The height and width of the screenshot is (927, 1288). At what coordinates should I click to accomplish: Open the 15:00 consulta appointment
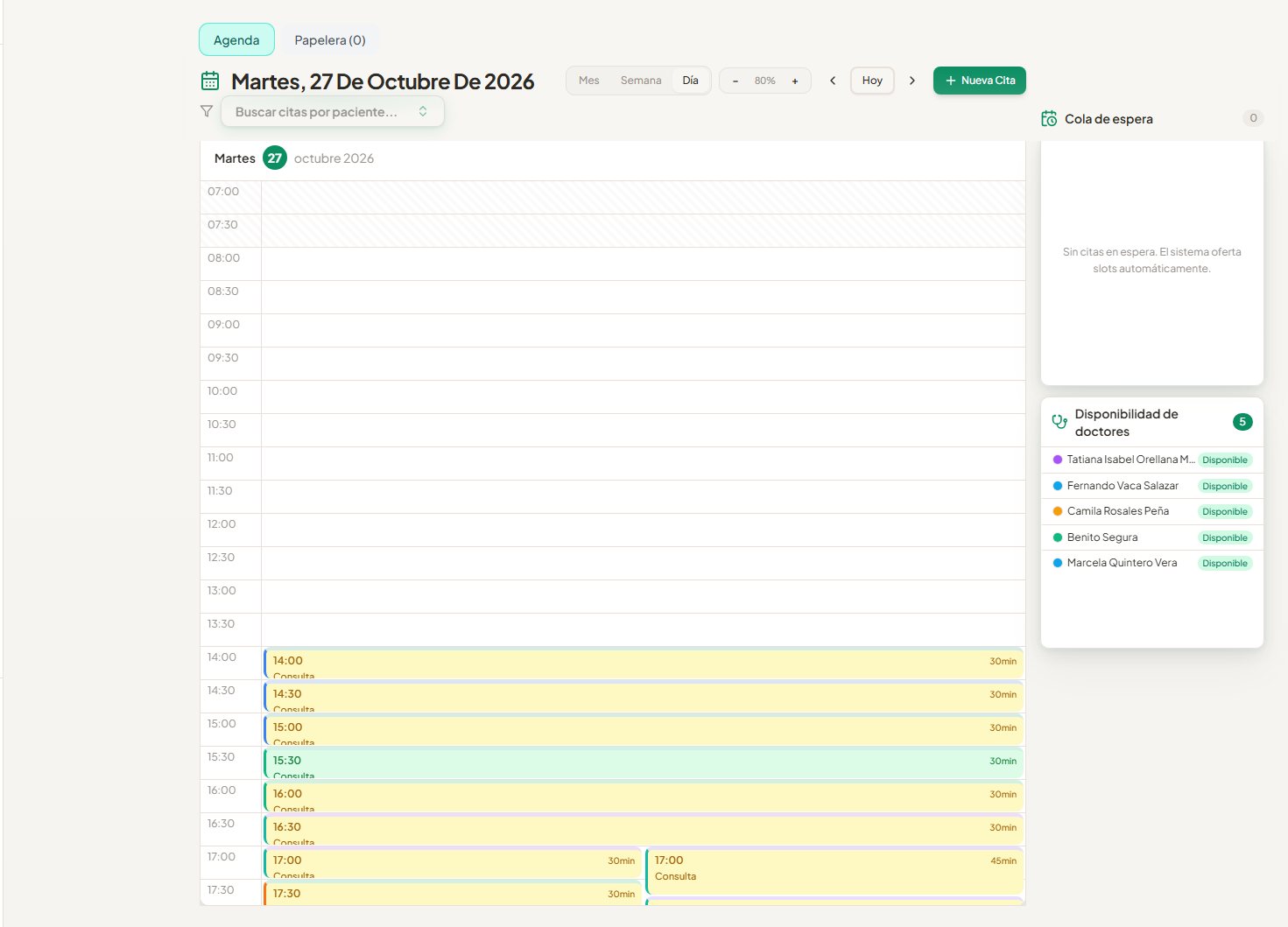(x=644, y=730)
